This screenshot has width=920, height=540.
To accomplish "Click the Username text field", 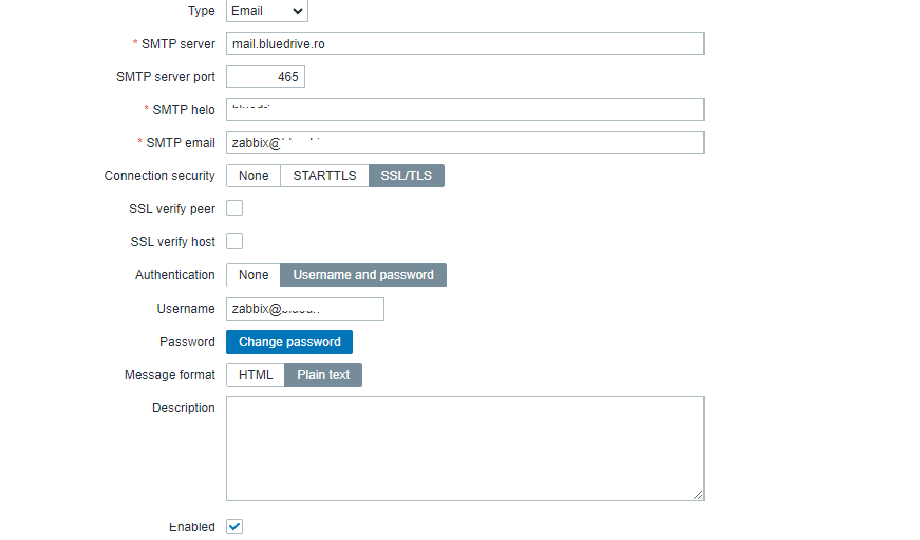I will 305,309.
